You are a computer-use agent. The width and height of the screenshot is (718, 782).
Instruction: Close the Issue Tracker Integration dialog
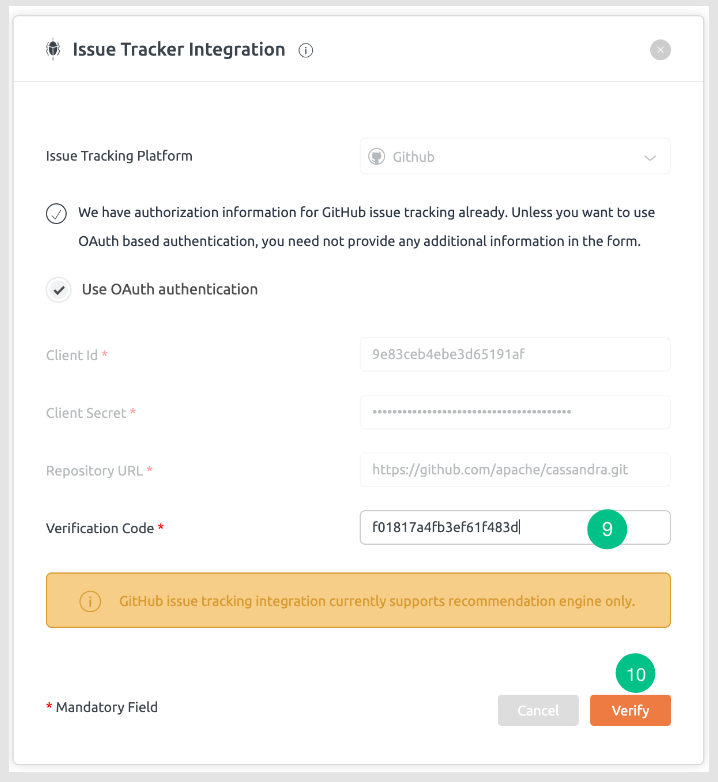point(660,50)
